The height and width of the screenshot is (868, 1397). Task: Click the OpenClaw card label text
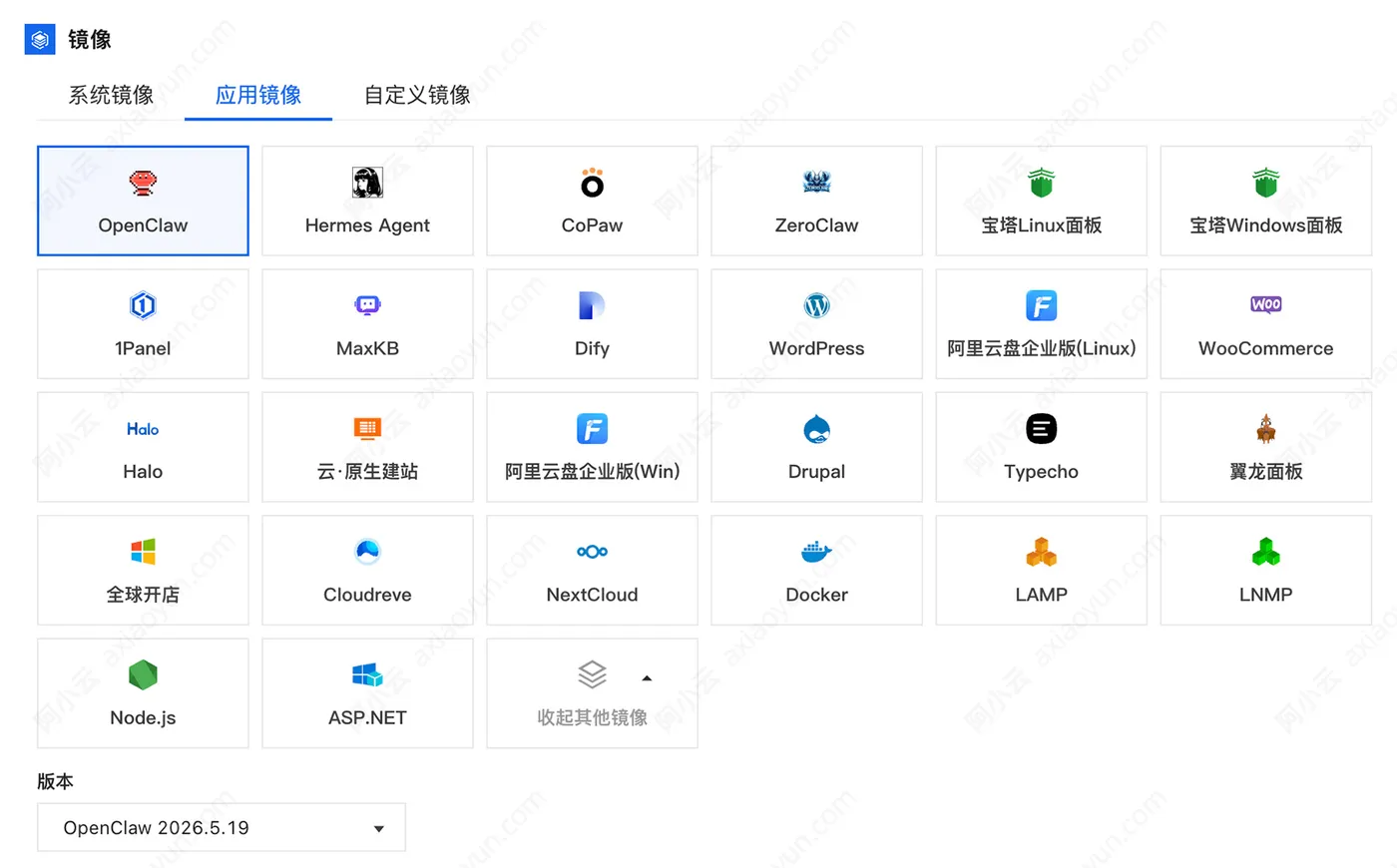tap(143, 225)
